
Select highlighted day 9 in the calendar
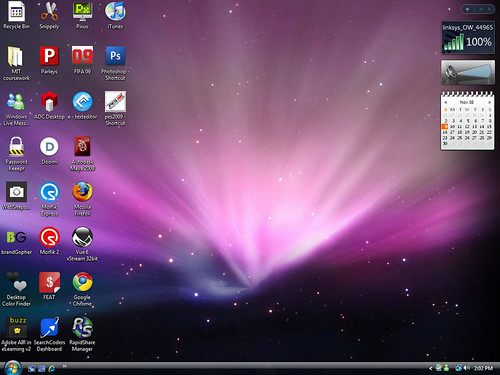click(x=445, y=127)
